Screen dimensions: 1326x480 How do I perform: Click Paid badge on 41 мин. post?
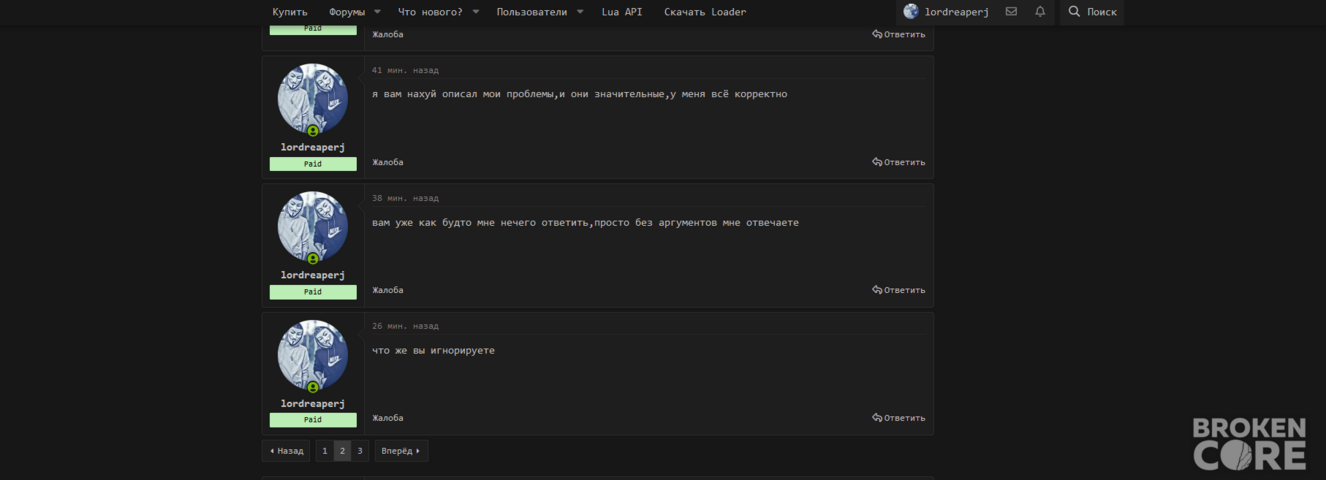point(313,164)
